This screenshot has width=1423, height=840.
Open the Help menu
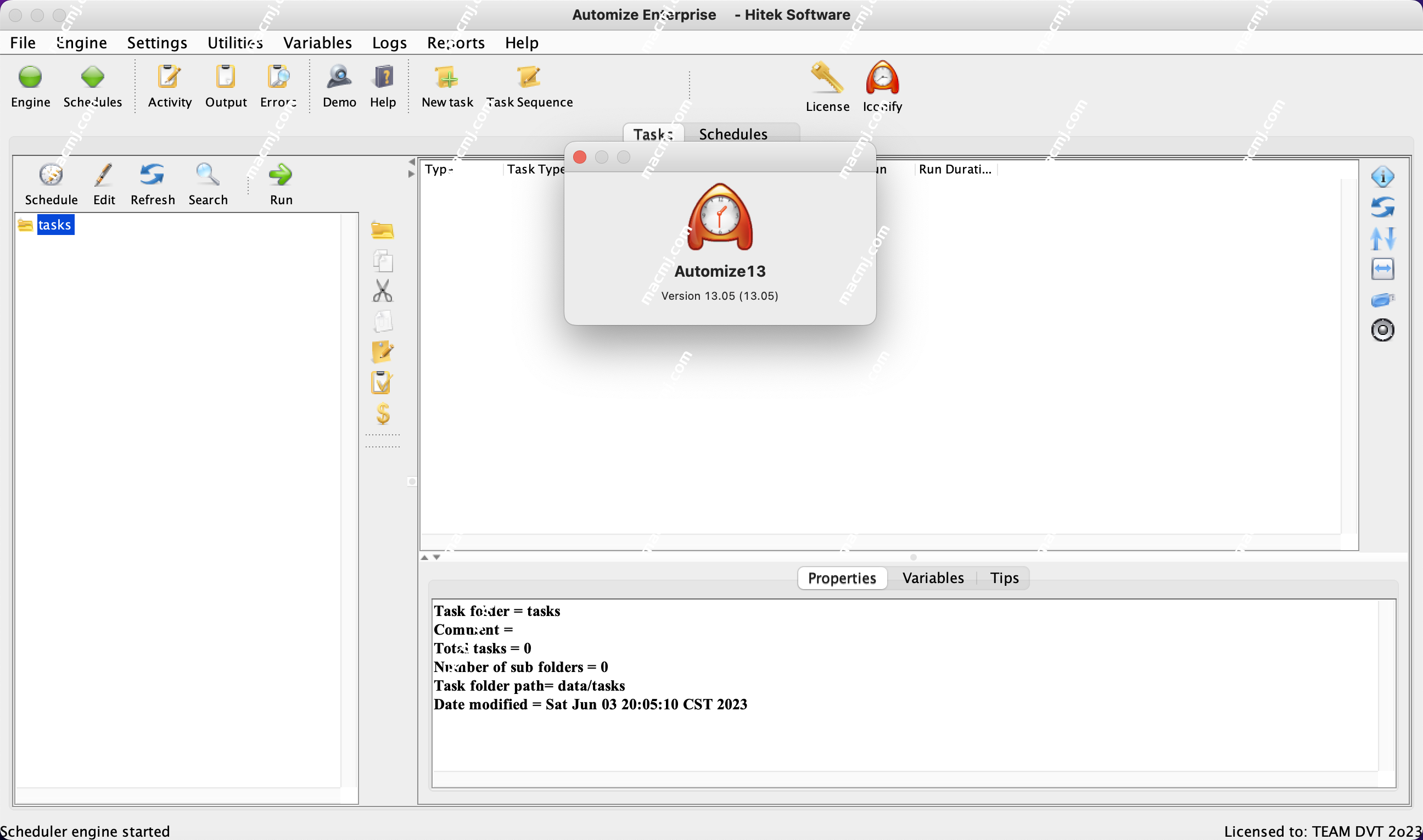(x=522, y=42)
